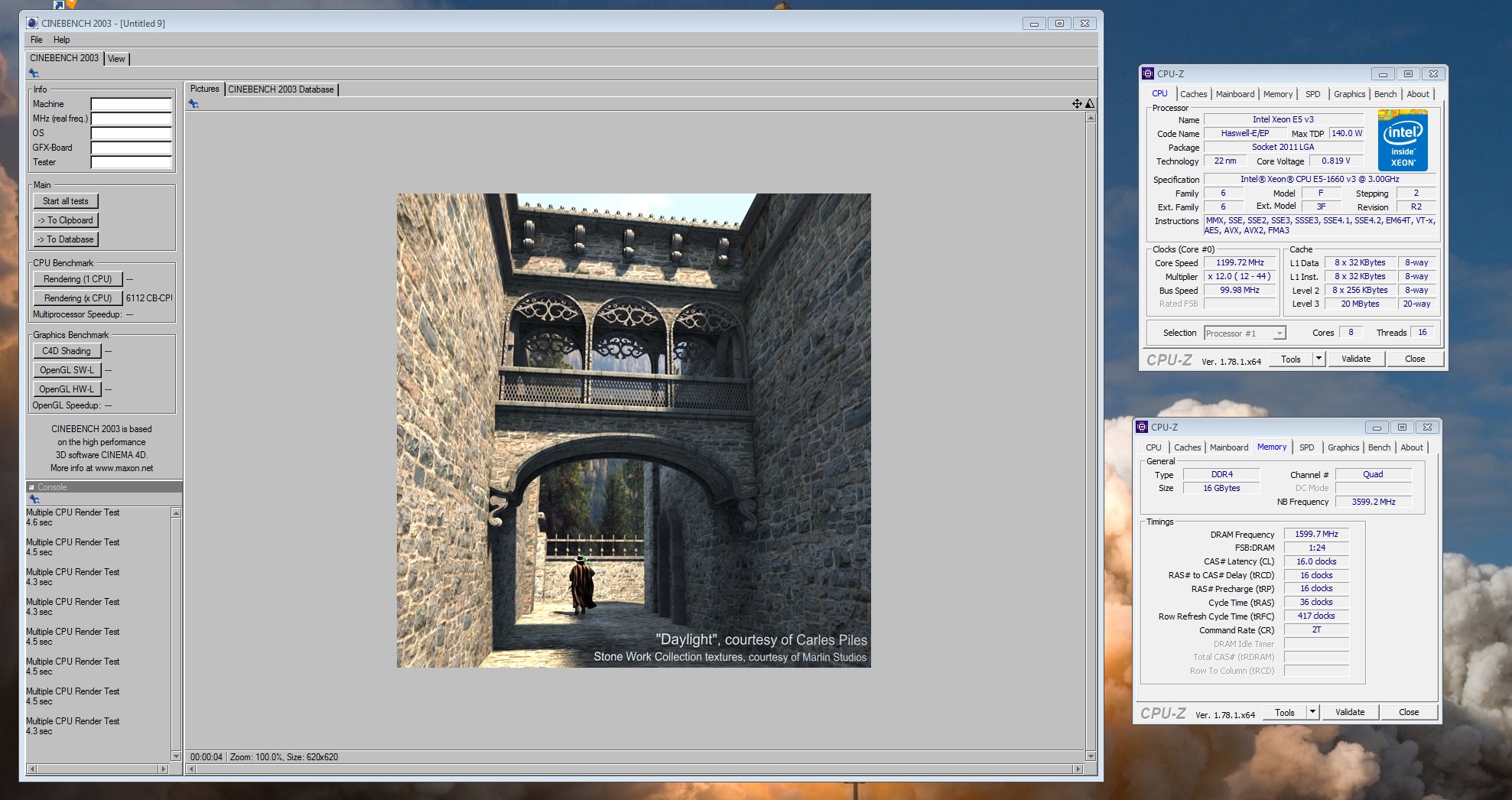This screenshot has height=800, width=1512.
Task: Open Caches tab in lower CPU-Z window
Action: tap(1187, 447)
